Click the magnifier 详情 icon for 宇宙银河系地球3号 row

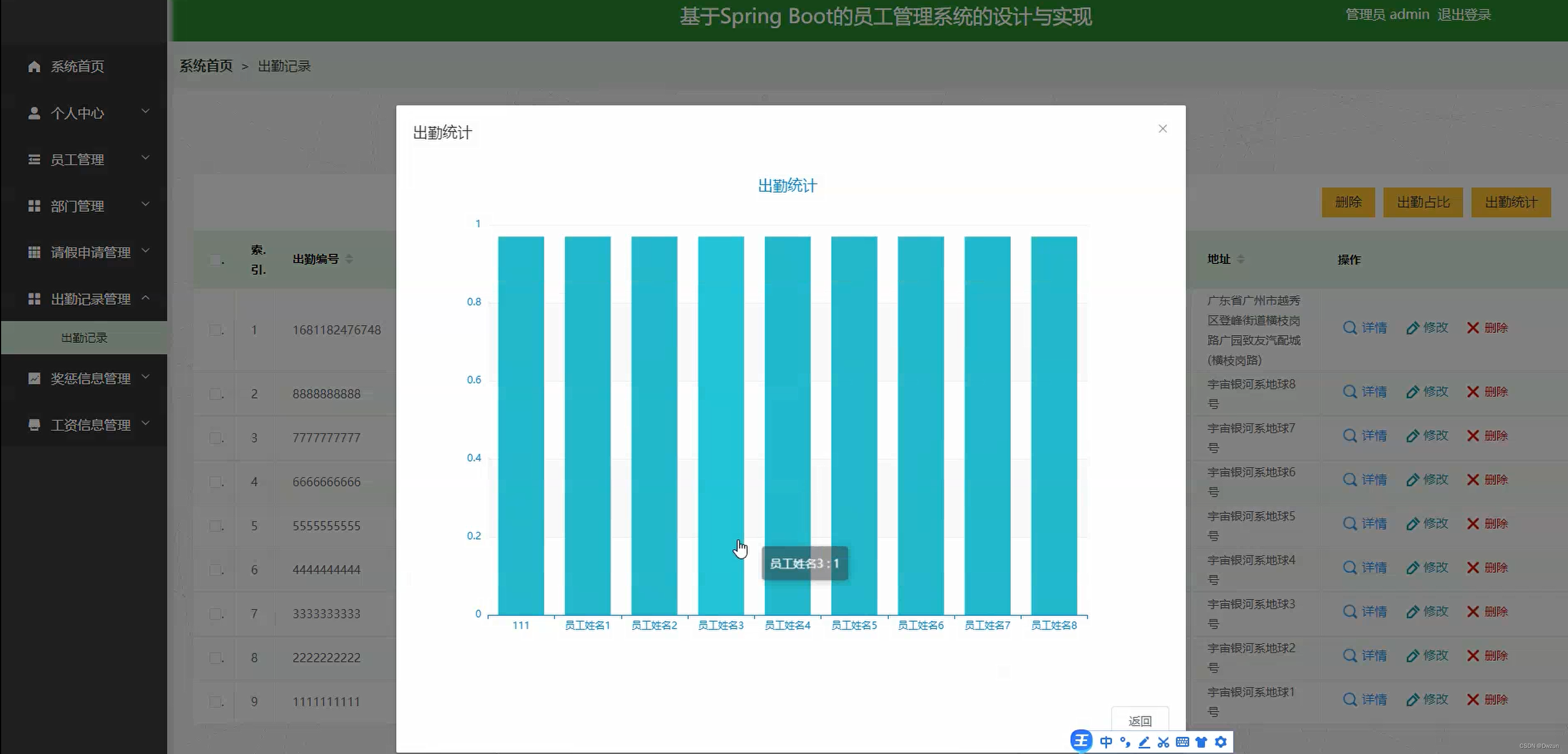pyautogui.click(x=1350, y=612)
